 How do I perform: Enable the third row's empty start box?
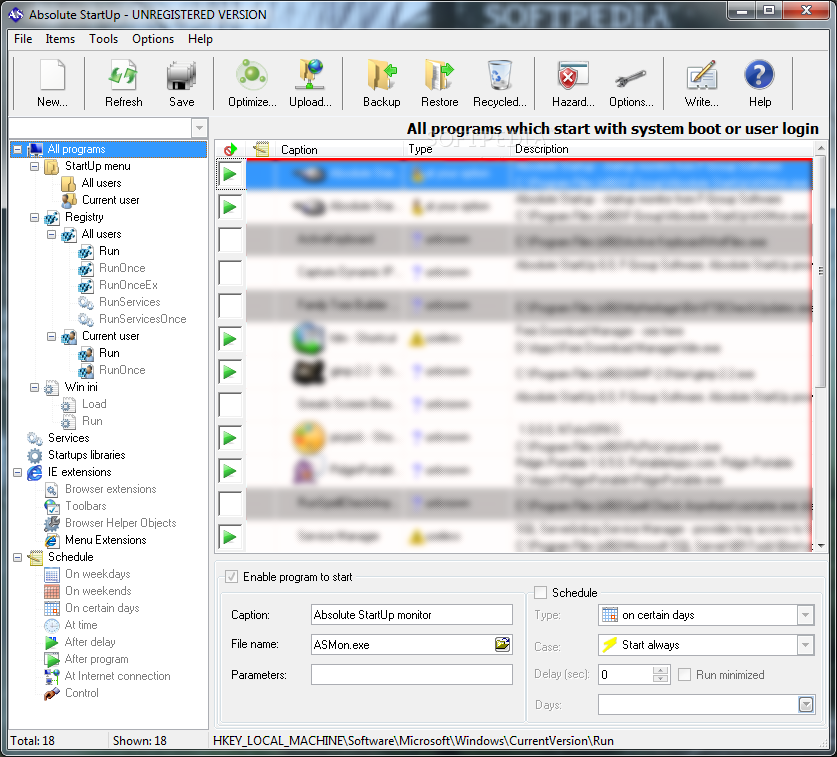pos(230,240)
